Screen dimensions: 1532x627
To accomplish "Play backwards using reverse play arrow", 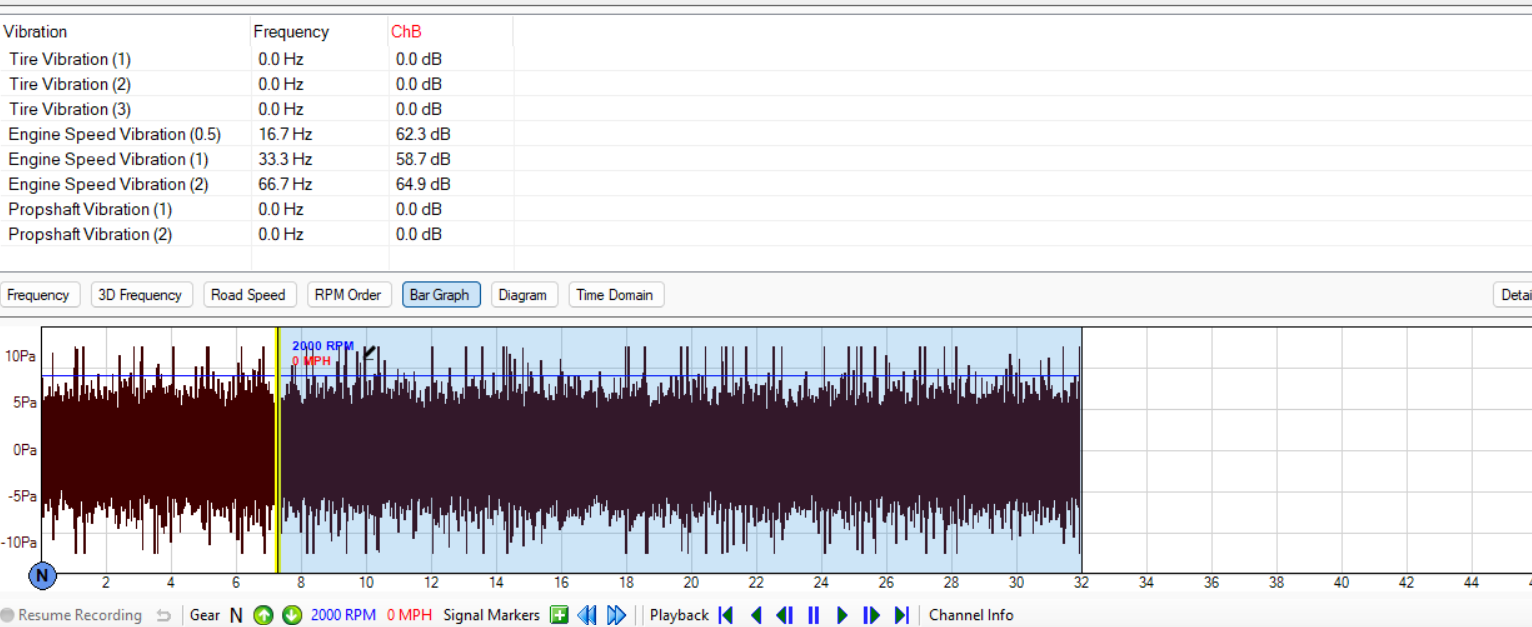I will (x=756, y=615).
